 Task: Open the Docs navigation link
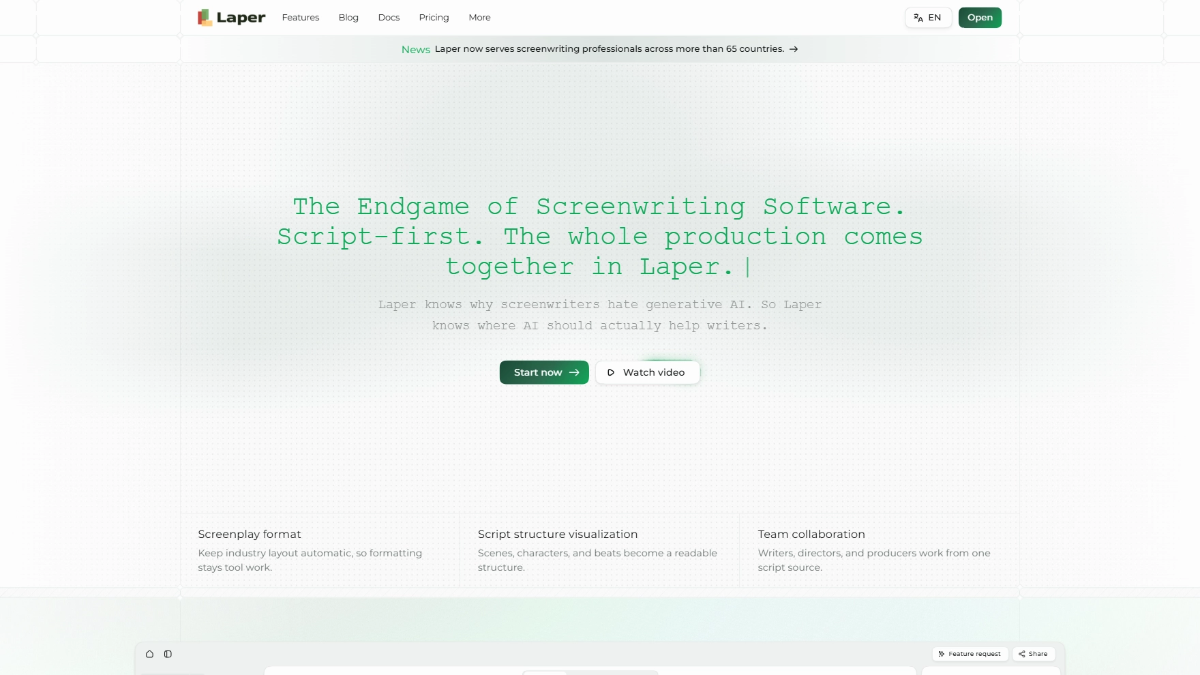pos(389,18)
